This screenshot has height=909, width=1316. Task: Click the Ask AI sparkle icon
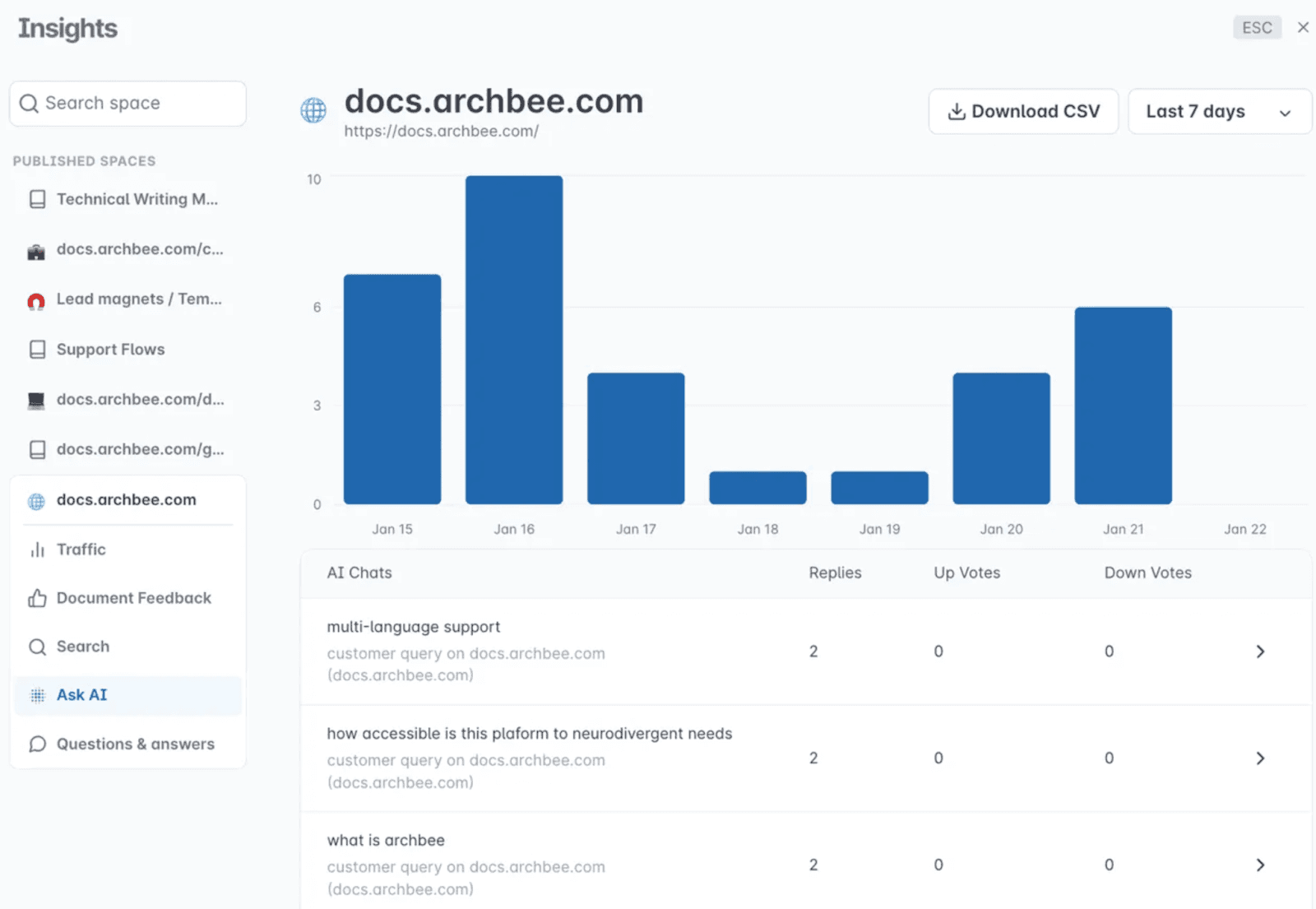[x=37, y=695]
